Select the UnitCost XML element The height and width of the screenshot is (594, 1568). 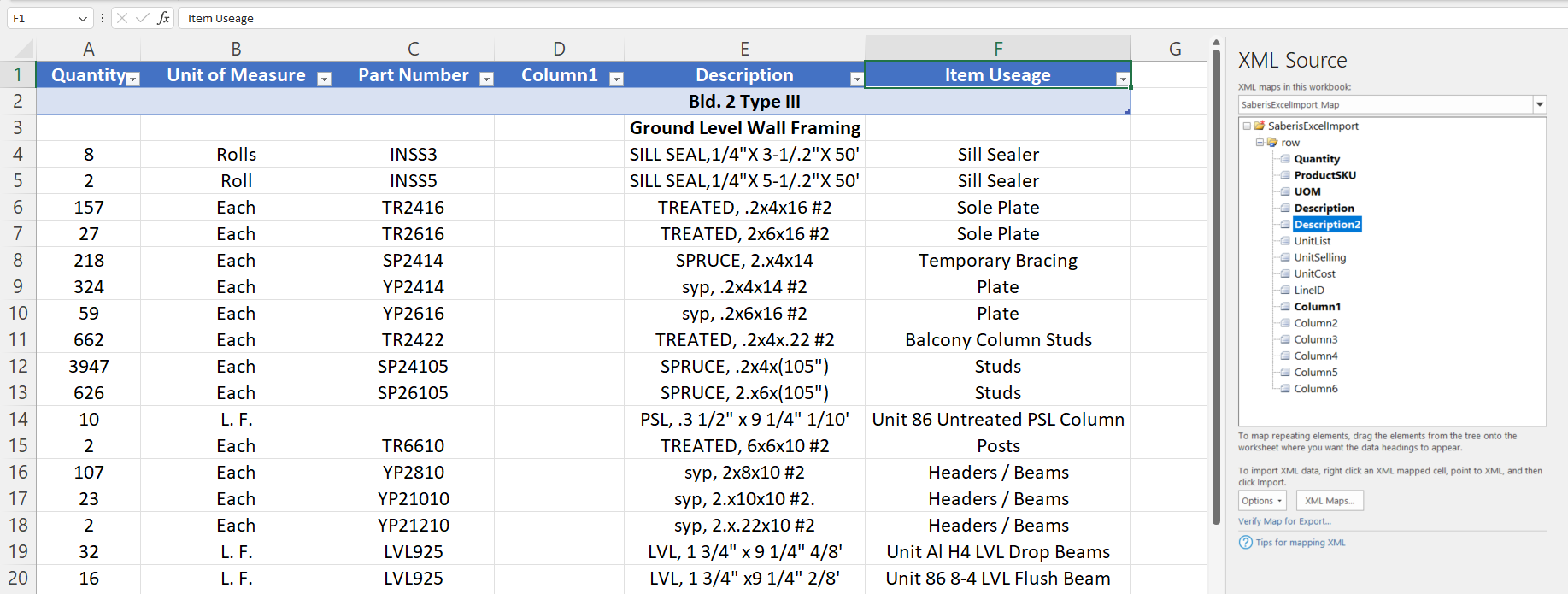tap(1314, 274)
